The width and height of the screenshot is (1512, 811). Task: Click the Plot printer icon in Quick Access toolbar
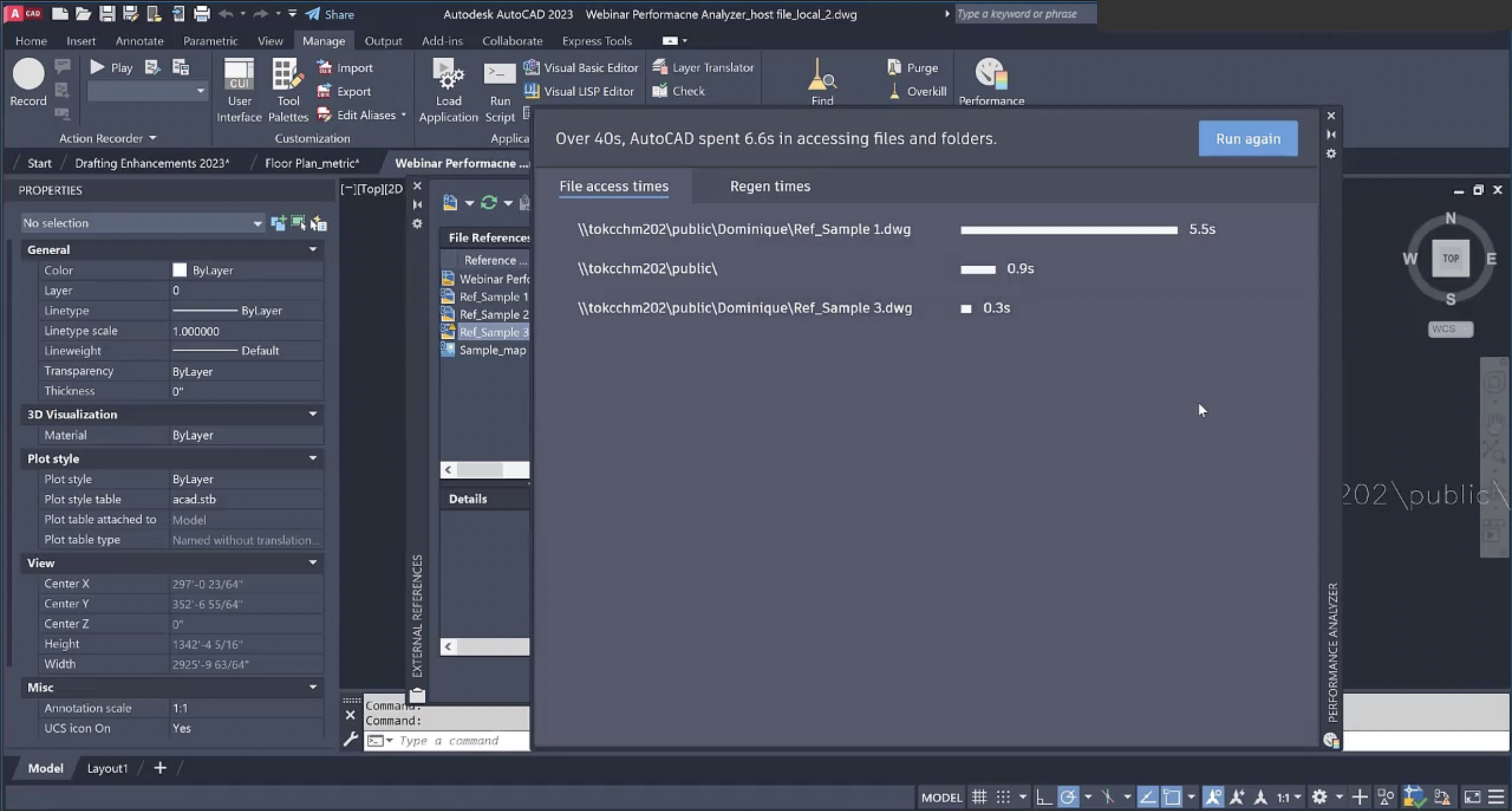tap(202, 14)
